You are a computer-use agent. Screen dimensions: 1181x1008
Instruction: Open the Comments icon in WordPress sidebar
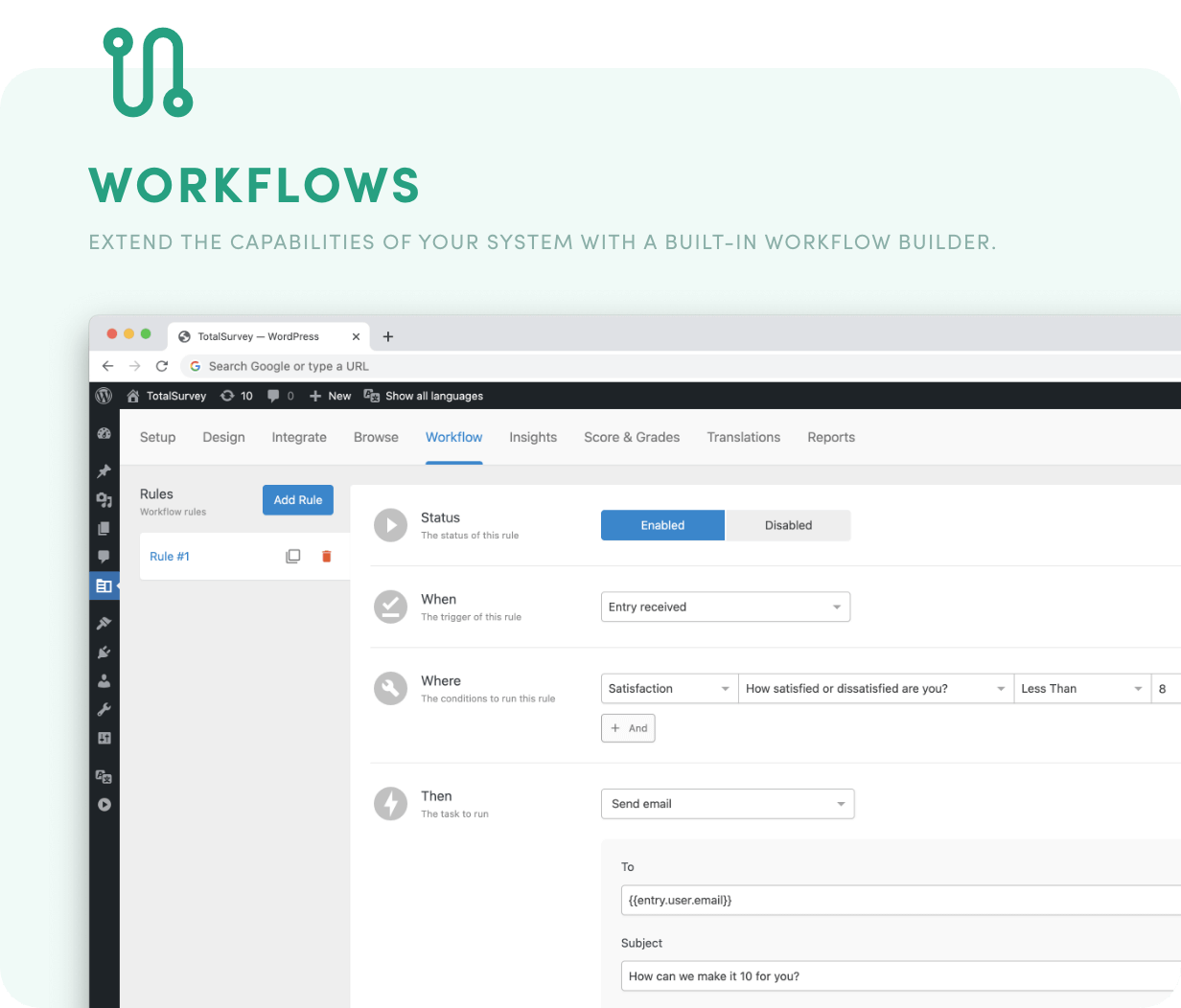(104, 557)
